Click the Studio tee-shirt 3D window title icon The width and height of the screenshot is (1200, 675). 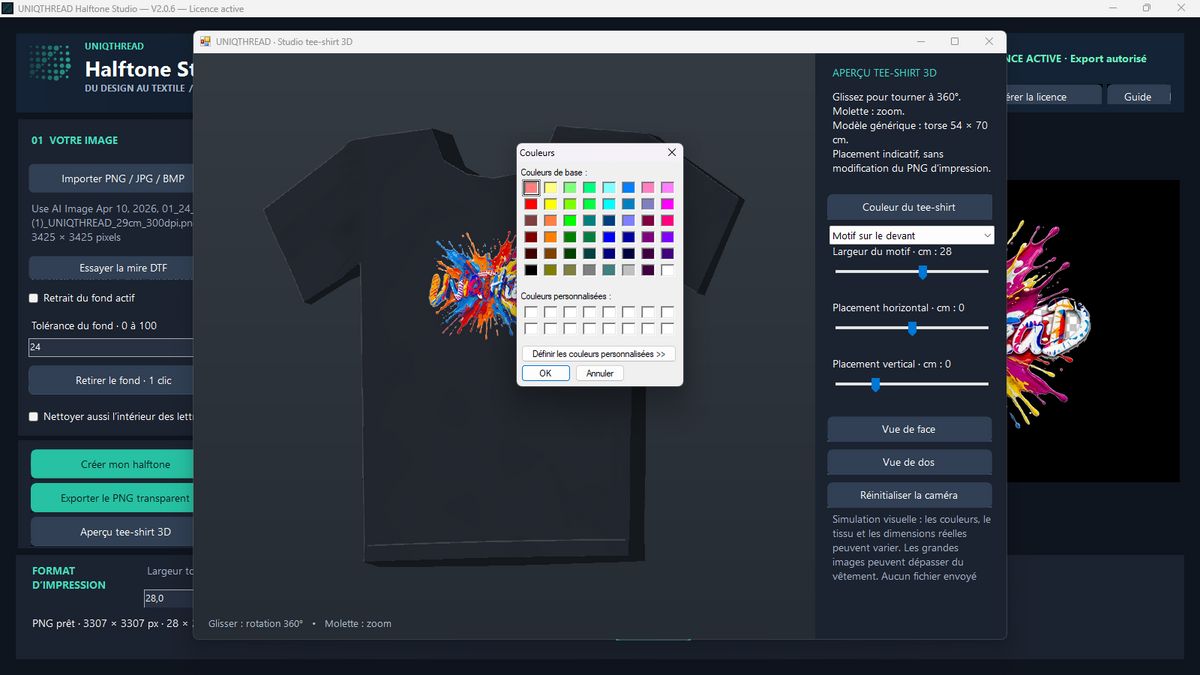click(x=206, y=41)
